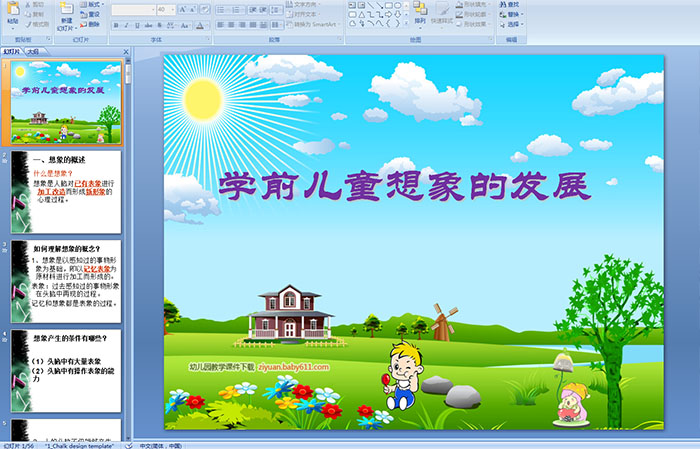The width and height of the screenshot is (700, 449).
Task: Select the oval shape in gallery
Action: point(397,5)
